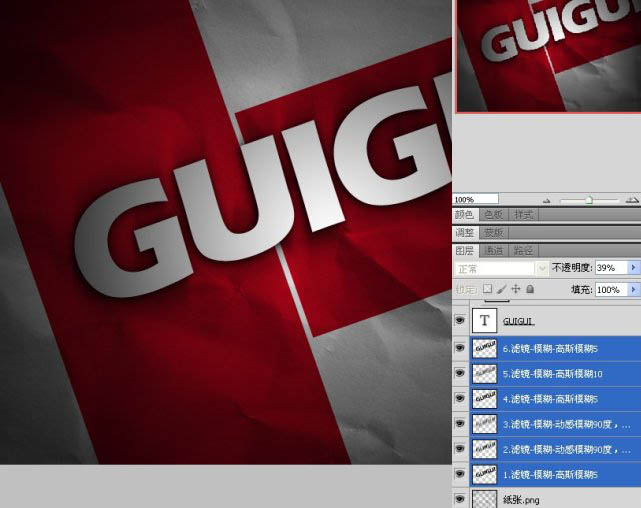Toggle lock transparent pixels icon
Image resolution: width=641 pixels, height=508 pixels.
[x=487, y=289]
